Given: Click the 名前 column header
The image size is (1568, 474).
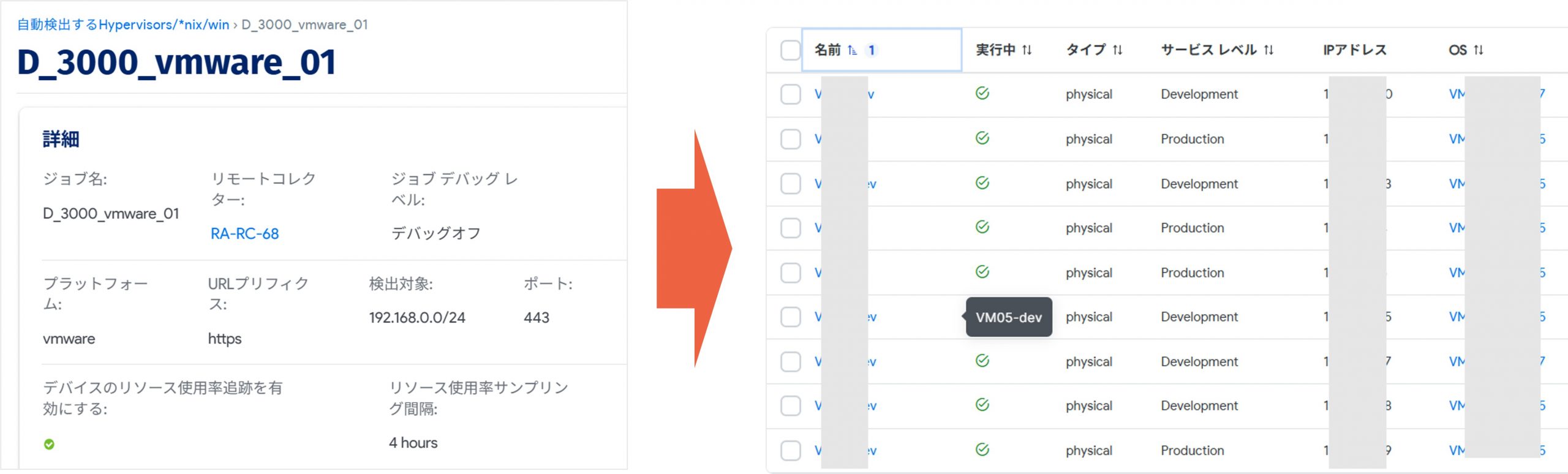Looking at the screenshot, I should pyautogui.click(x=827, y=50).
